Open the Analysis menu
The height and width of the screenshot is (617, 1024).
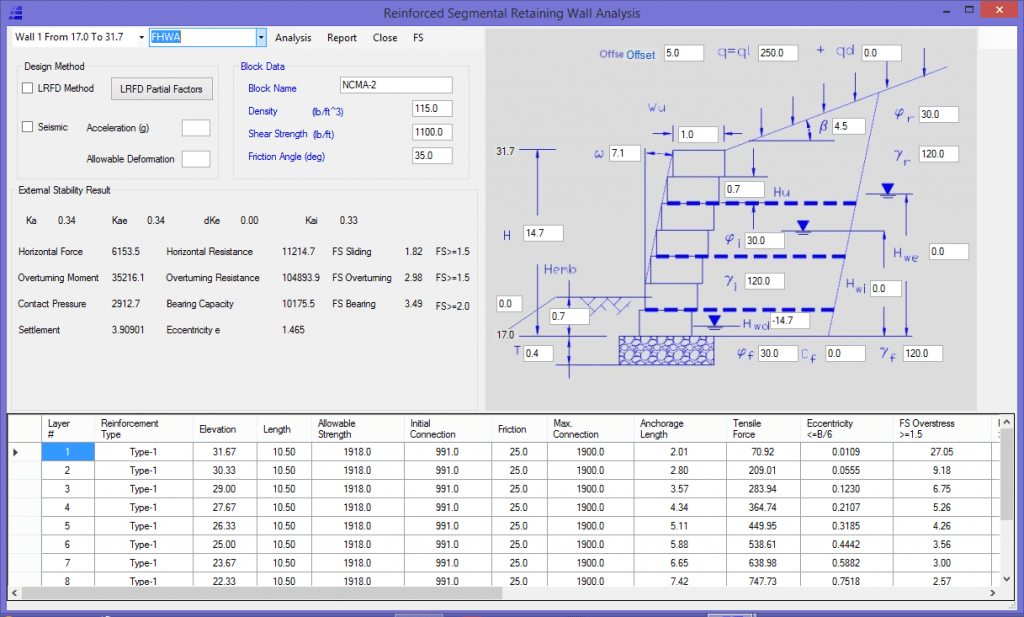(293, 37)
